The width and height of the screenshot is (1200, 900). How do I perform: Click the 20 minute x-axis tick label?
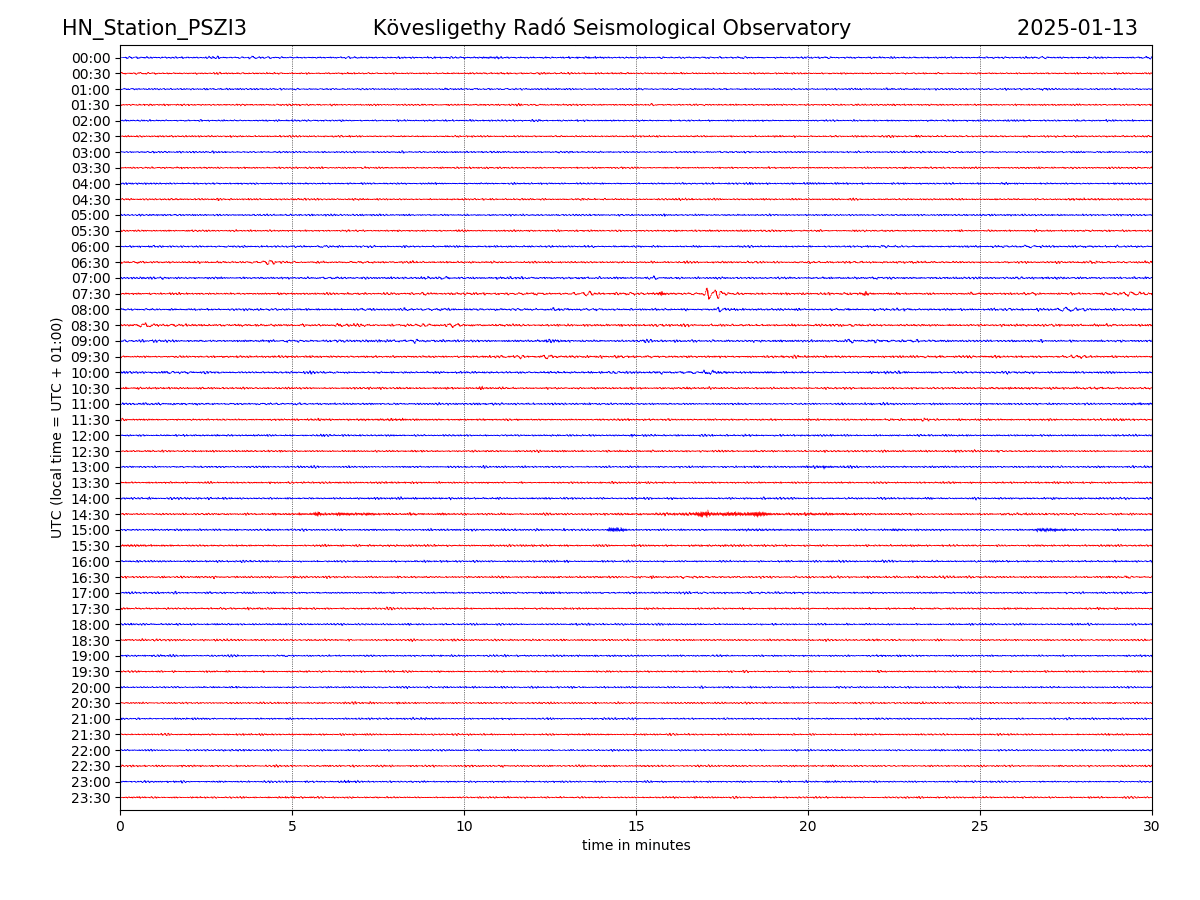808,827
